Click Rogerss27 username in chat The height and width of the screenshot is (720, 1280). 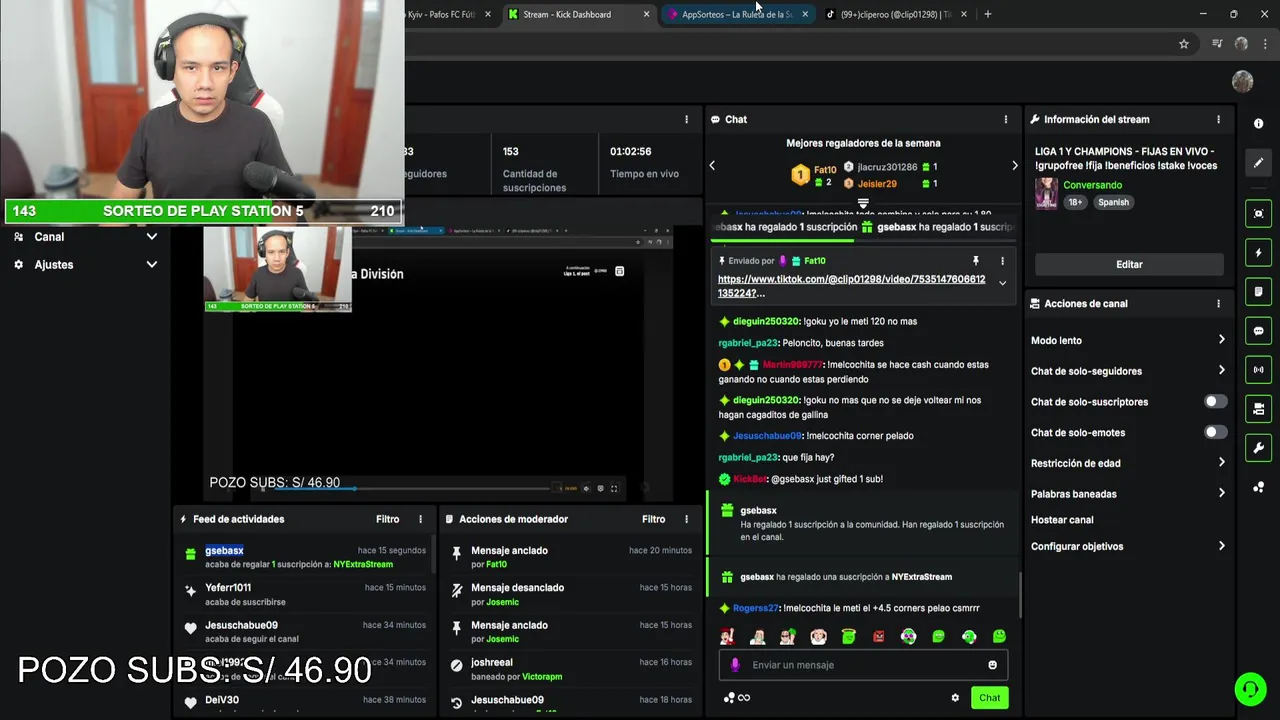tap(755, 608)
